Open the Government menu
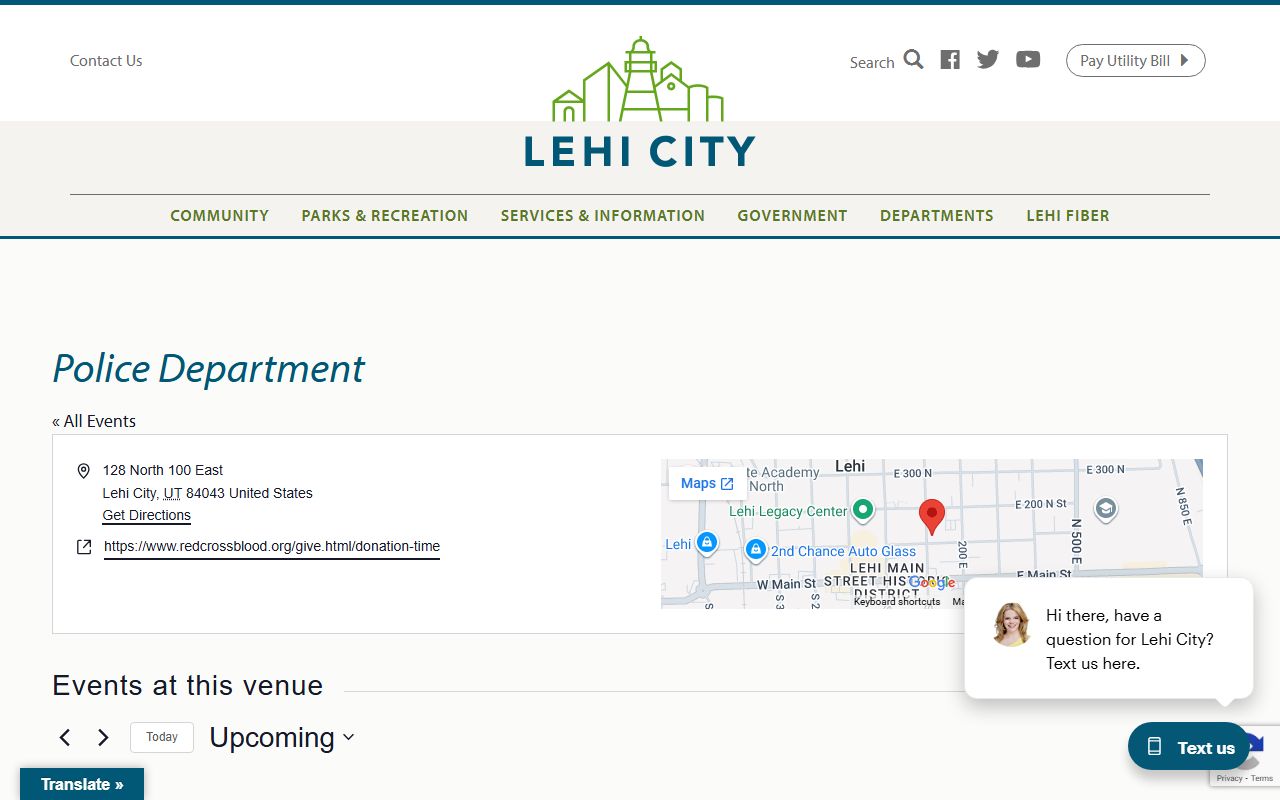The width and height of the screenshot is (1280, 800). click(x=792, y=216)
